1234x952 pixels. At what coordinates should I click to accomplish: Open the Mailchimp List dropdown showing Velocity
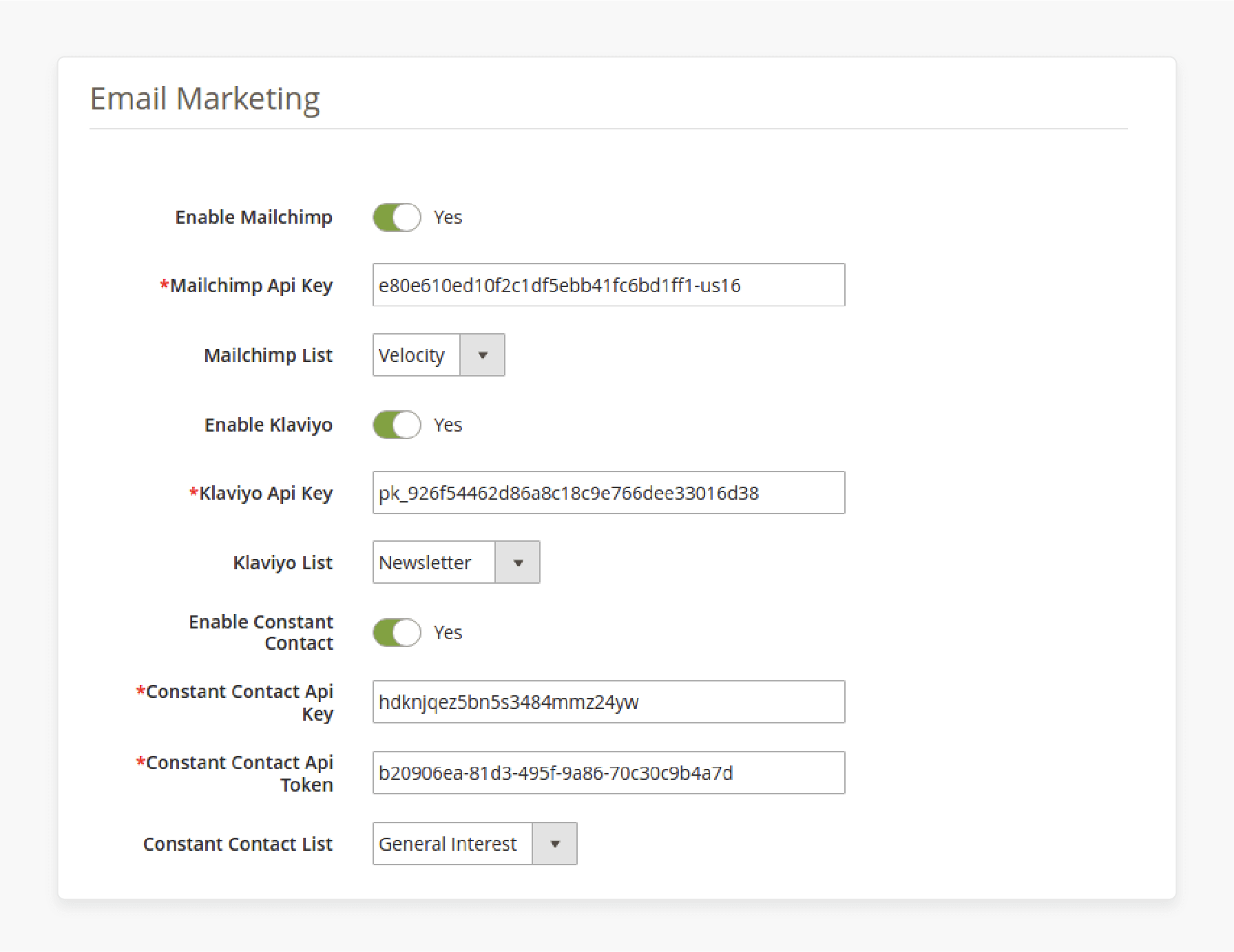coord(439,355)
